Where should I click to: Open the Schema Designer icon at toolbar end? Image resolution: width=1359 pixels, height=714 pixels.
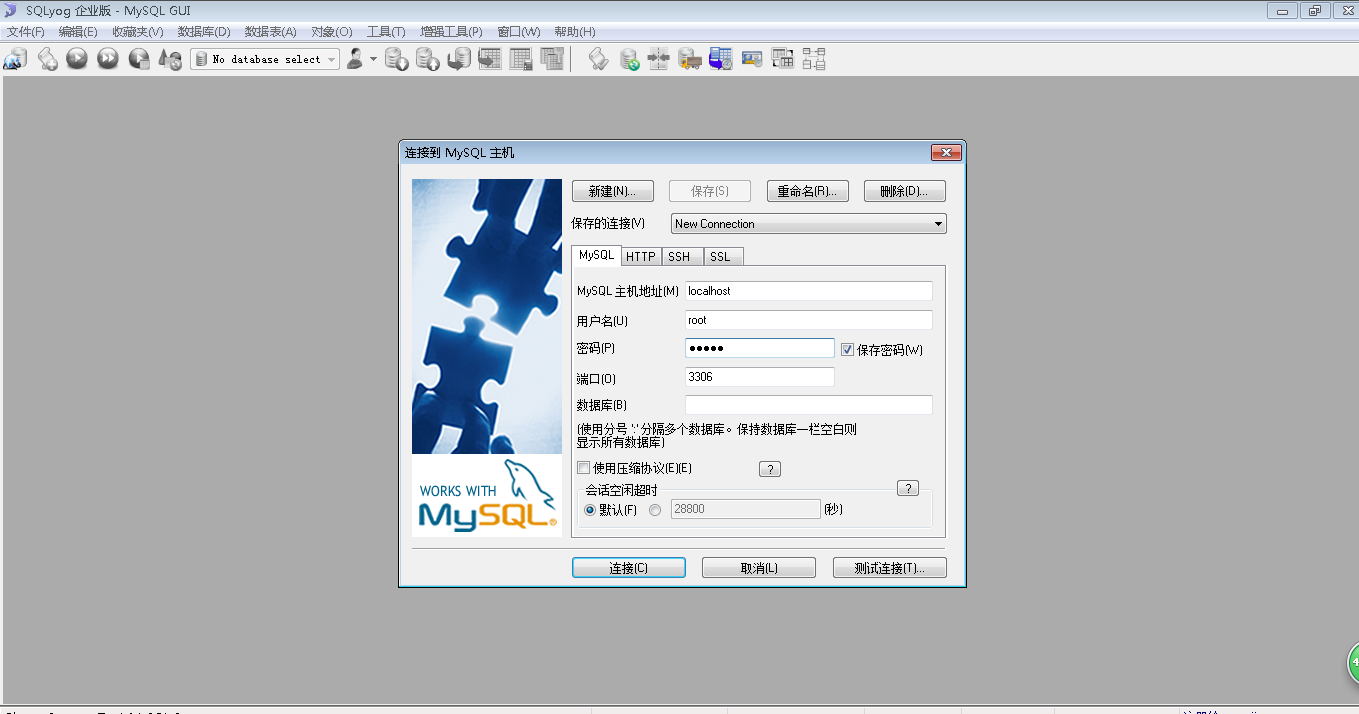point(813,58)
